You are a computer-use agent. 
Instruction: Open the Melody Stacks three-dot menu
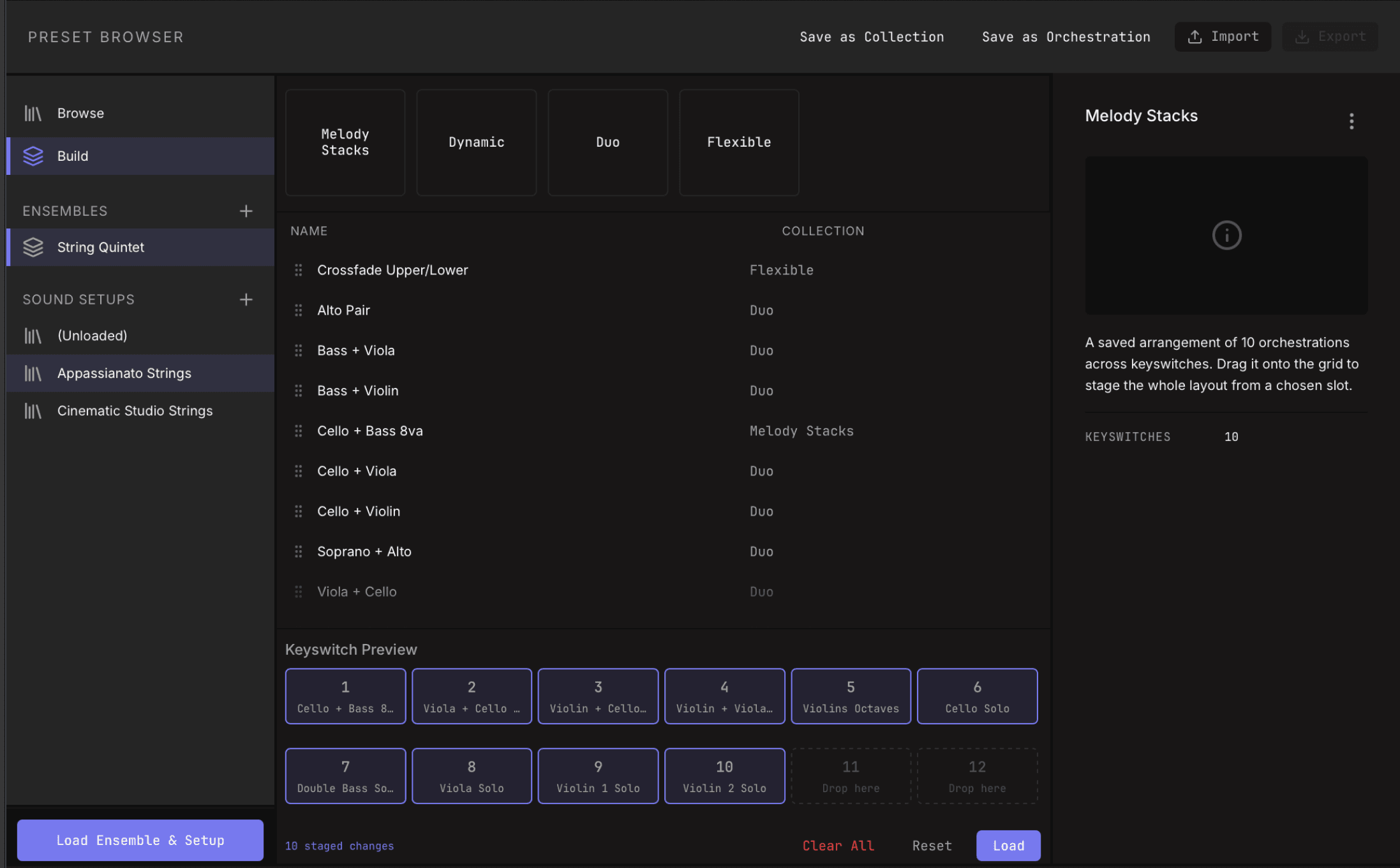(1352, 121)
